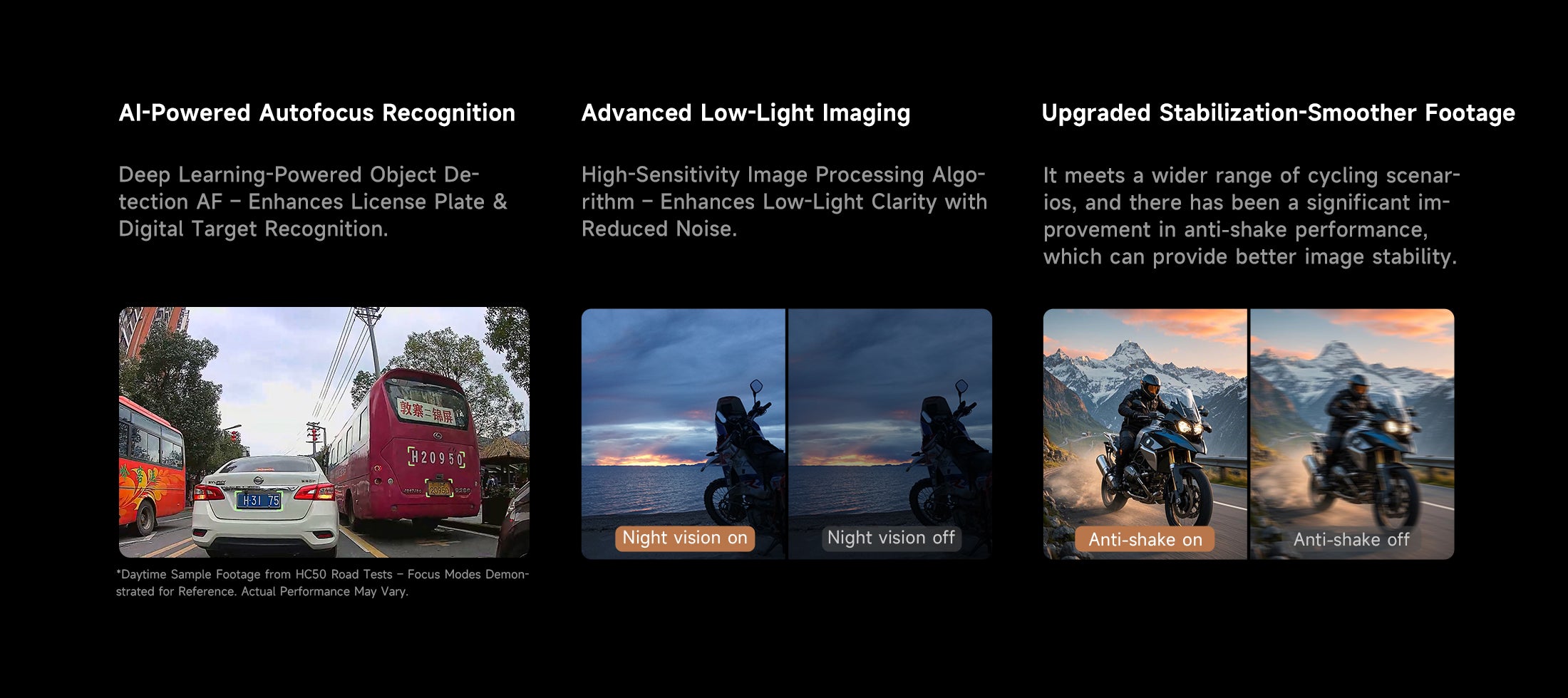This screenshot has width=1568, height=698.
Task: Click the daytime sample footage disclaimer text
Action: pyautogui.click(x=322, y=583)
